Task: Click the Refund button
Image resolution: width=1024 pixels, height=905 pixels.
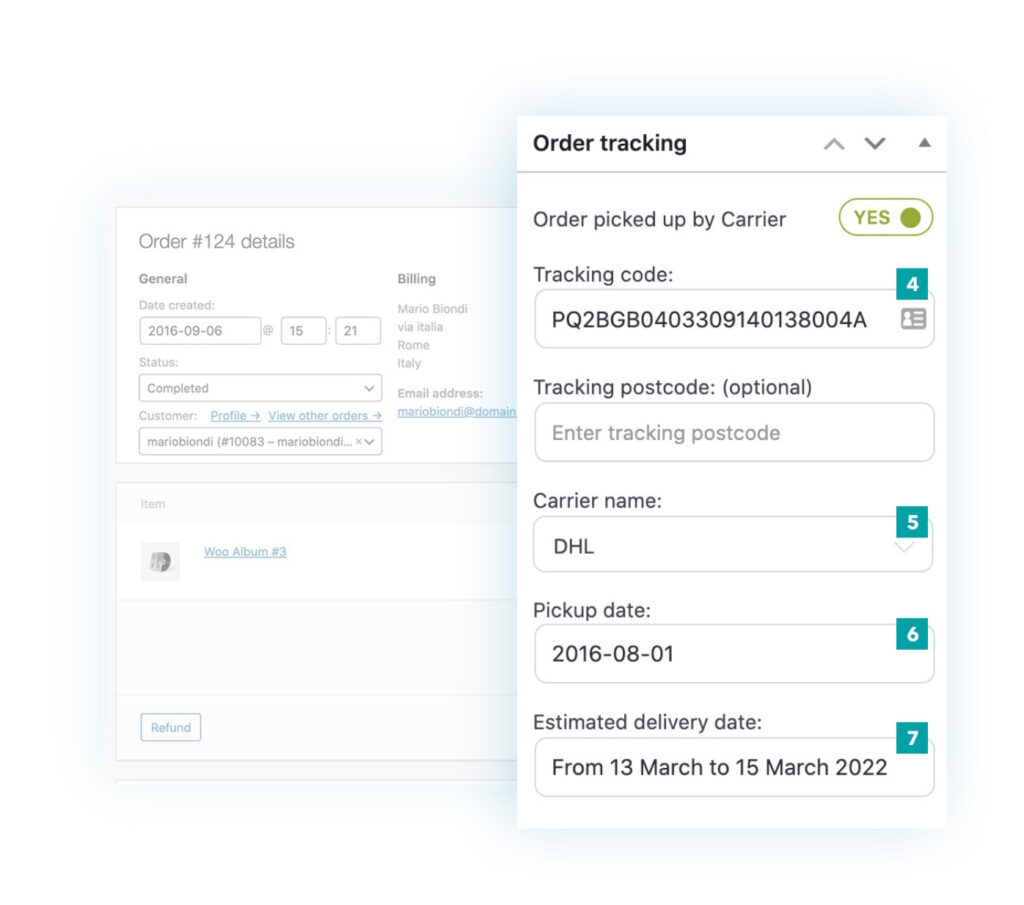Action: click(170, 728)
